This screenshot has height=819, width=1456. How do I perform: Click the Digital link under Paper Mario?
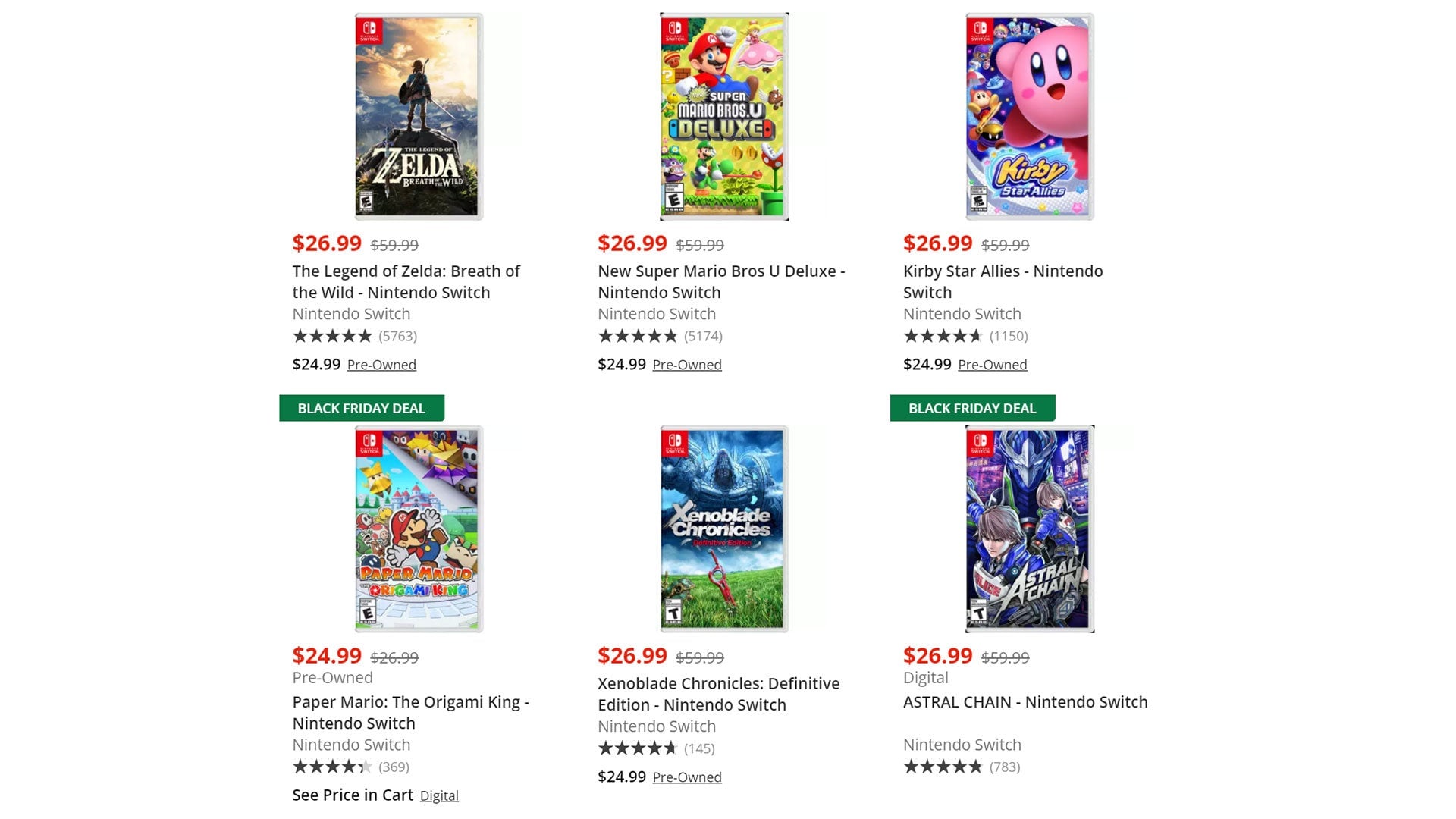pyautogui.click(x=439, y=795)
